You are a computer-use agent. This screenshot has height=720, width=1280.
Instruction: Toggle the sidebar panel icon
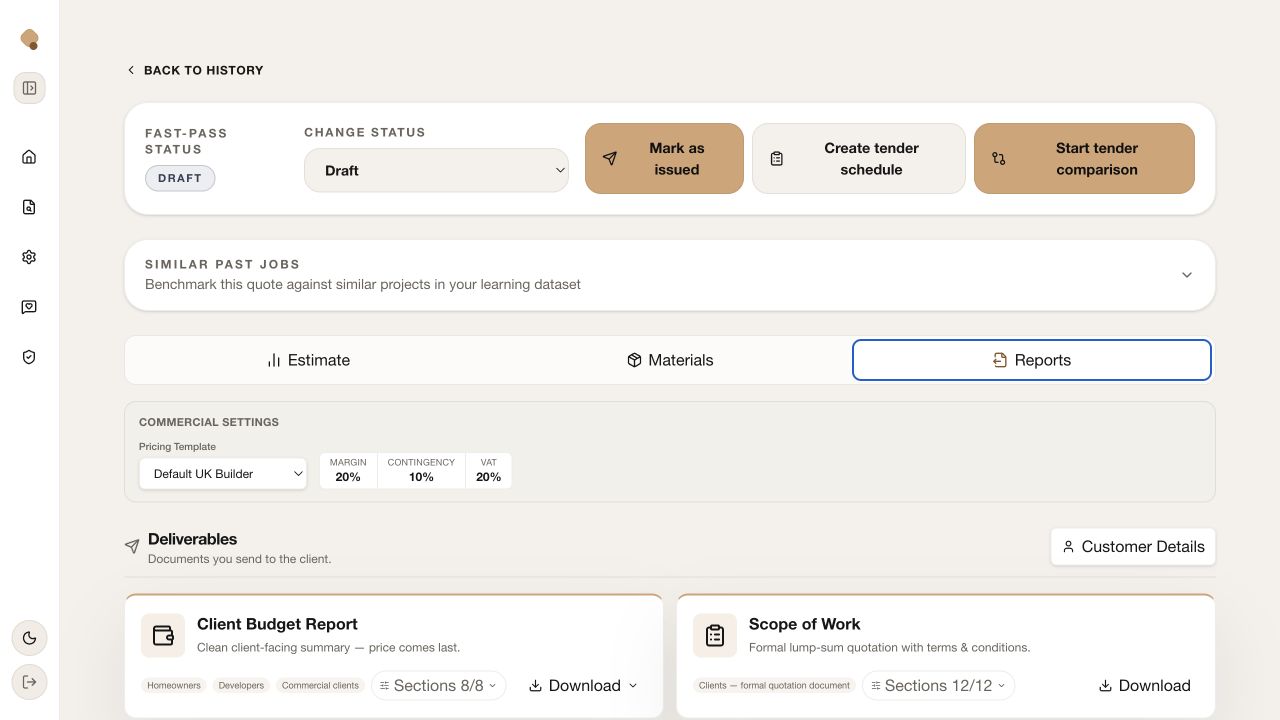[x=29, y=88]
